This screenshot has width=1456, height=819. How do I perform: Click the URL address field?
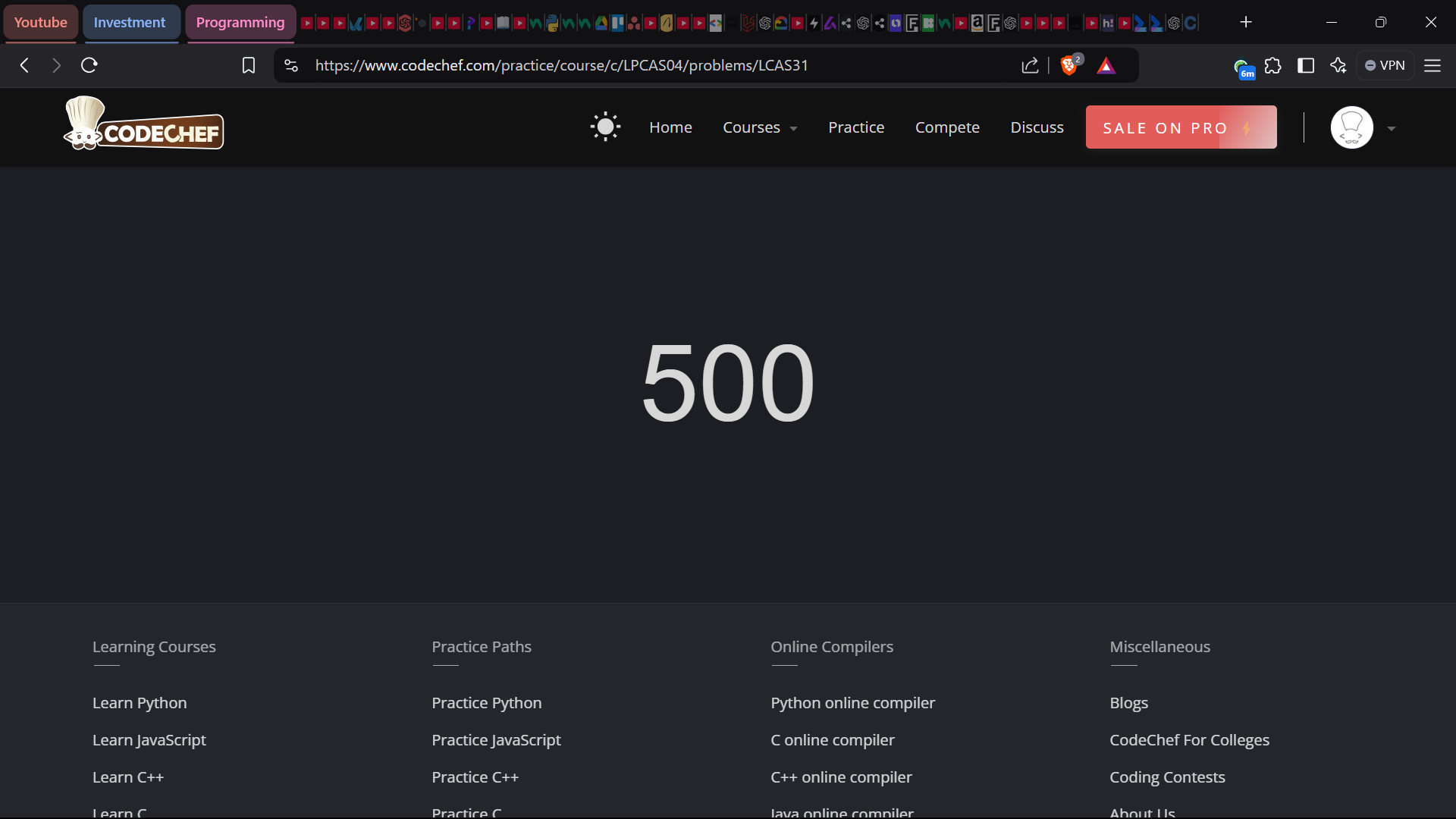[x=561, y=66]
